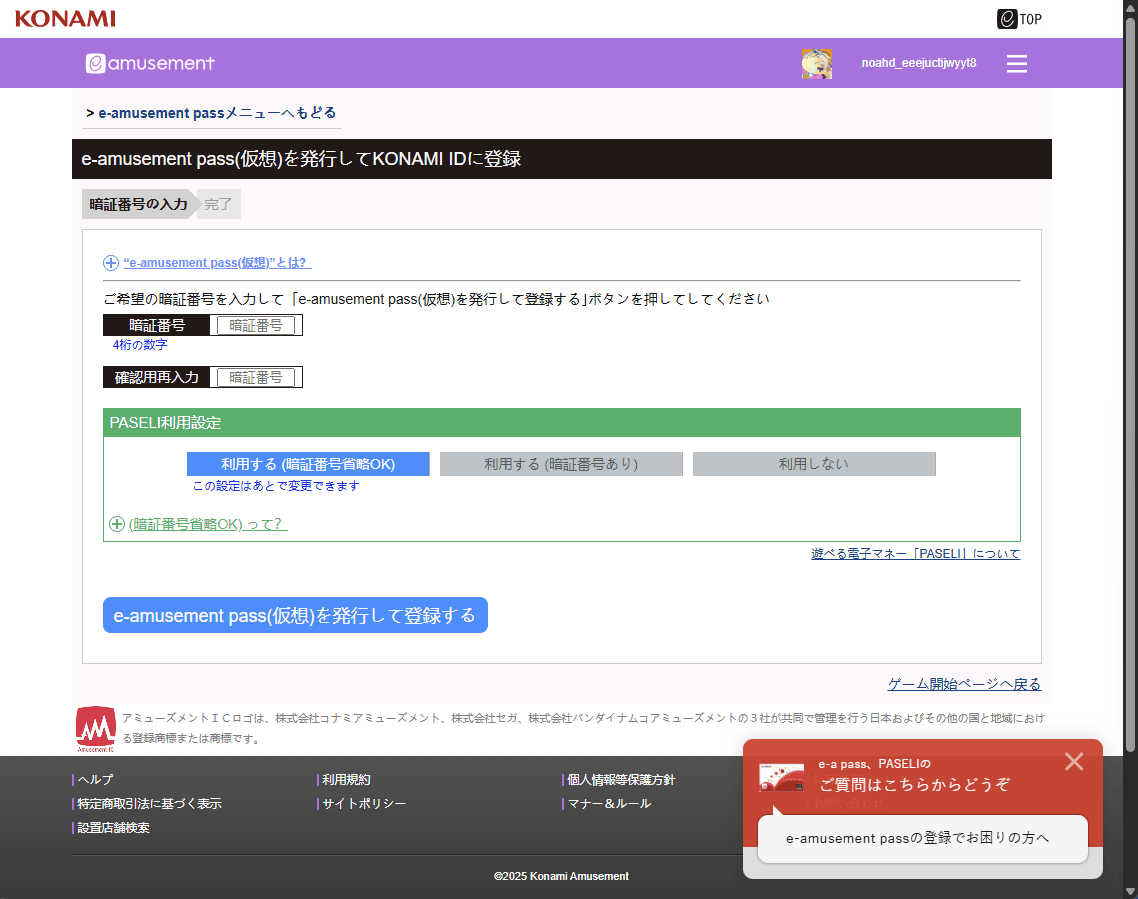This screenshot has height=899, width=1138.
Task: Click e-amusement pass(仮想)を発行して登録する button
Action: [295, 615]
